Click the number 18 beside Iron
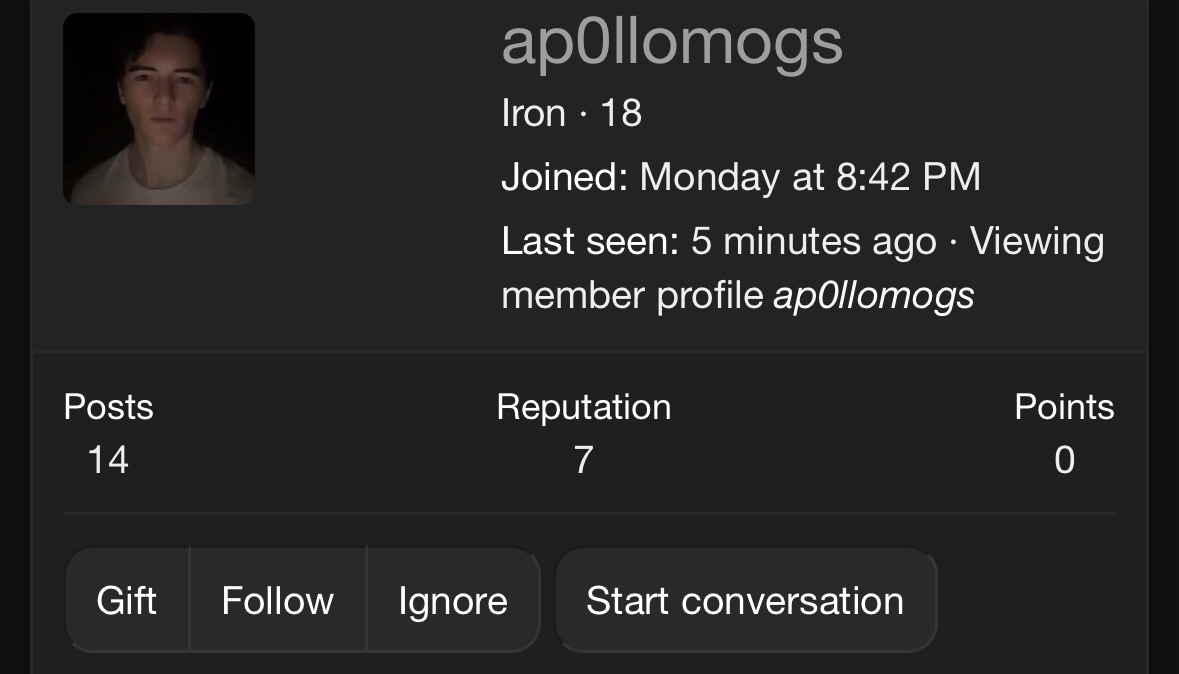The image size is (1179, 674). [x=620, y=113]
